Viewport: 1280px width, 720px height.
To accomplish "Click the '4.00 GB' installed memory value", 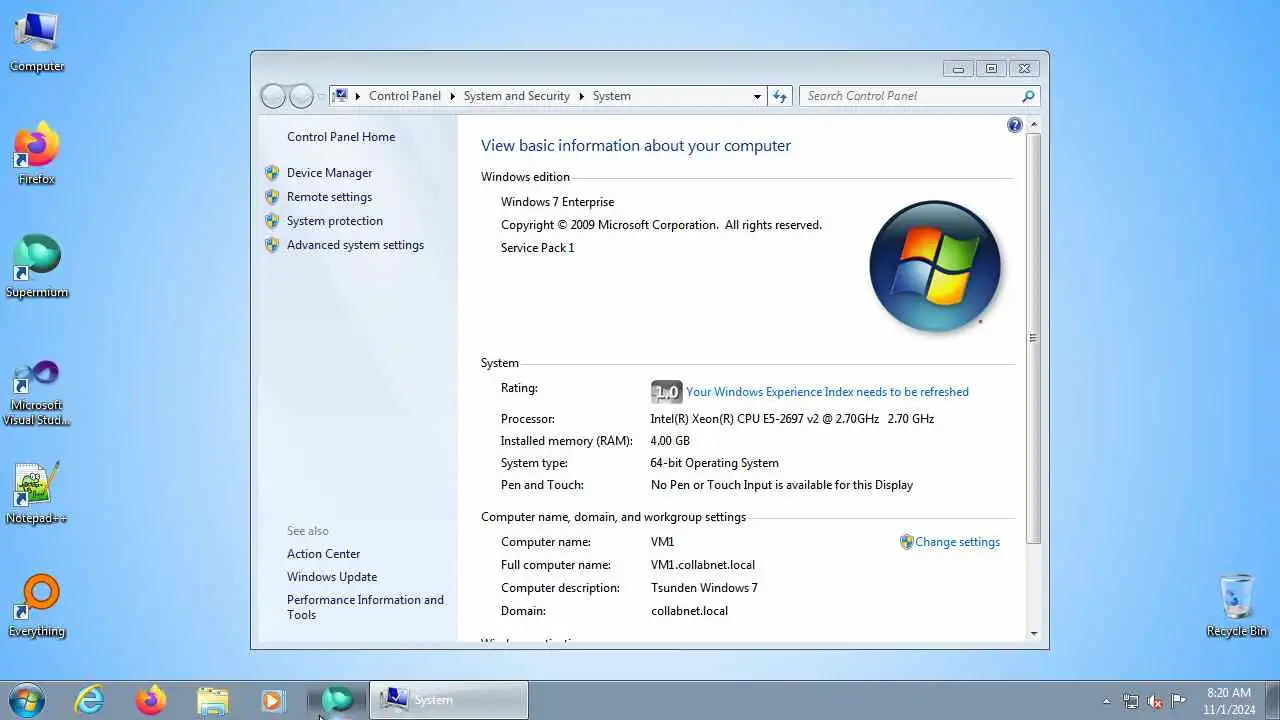I will tap(670, 441).
